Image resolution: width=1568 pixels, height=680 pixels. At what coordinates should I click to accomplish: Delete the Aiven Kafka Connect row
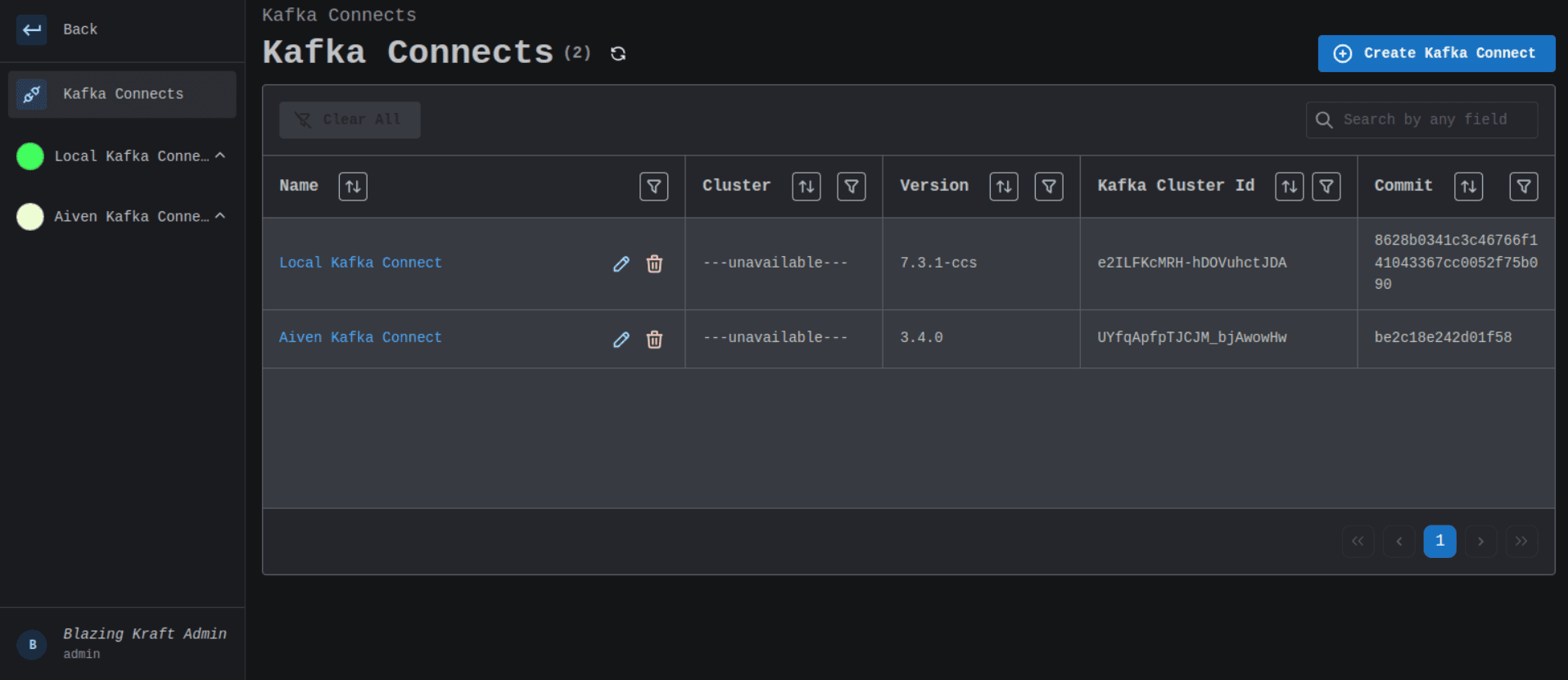[x=654, y=339]
